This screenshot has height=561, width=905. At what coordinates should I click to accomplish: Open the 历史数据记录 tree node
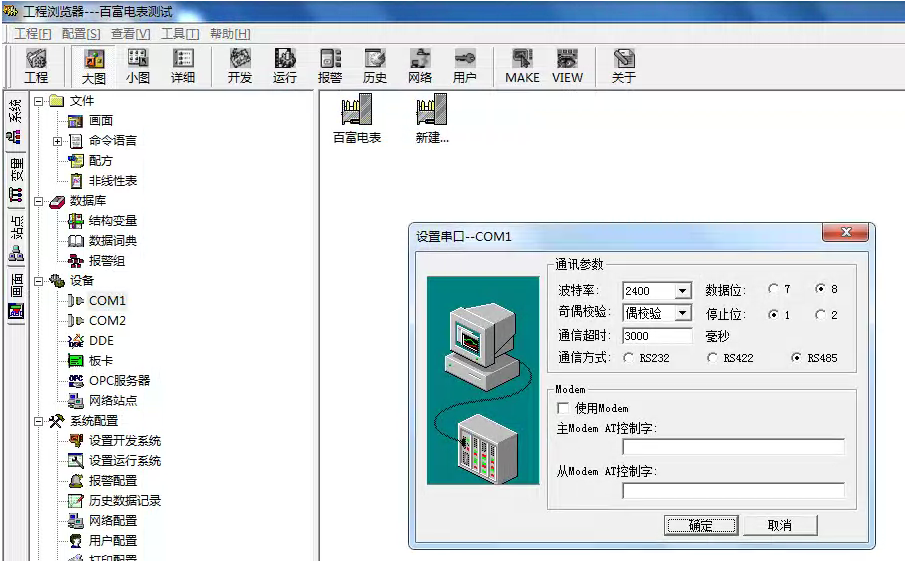(125, 501)
